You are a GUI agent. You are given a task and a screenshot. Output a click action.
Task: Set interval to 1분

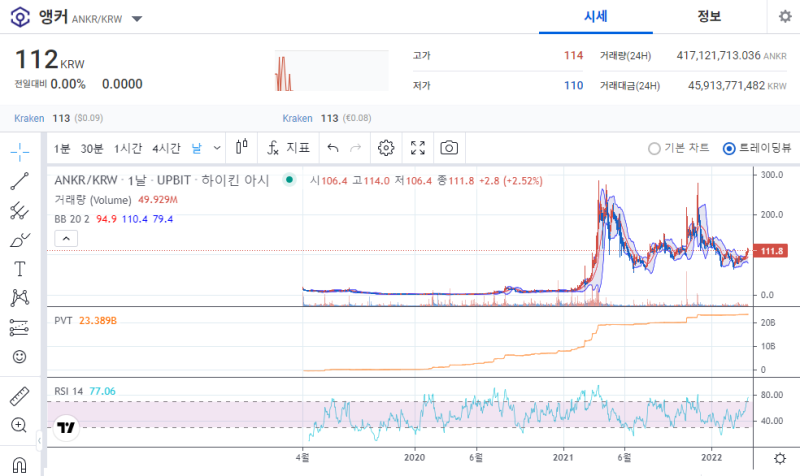click(x=62, y=148)
